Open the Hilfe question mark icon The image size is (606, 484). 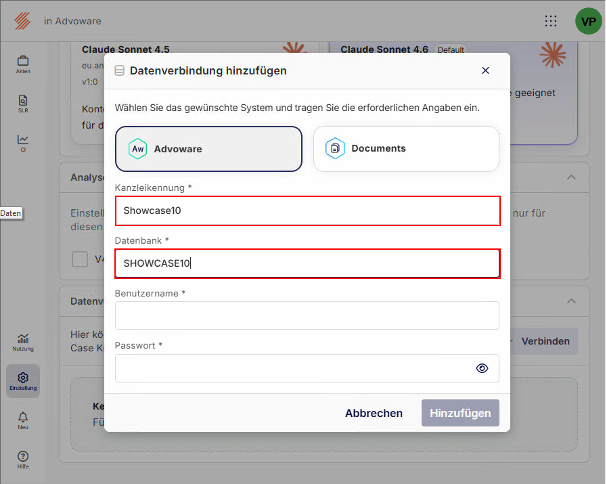click(x=23, y=459)
